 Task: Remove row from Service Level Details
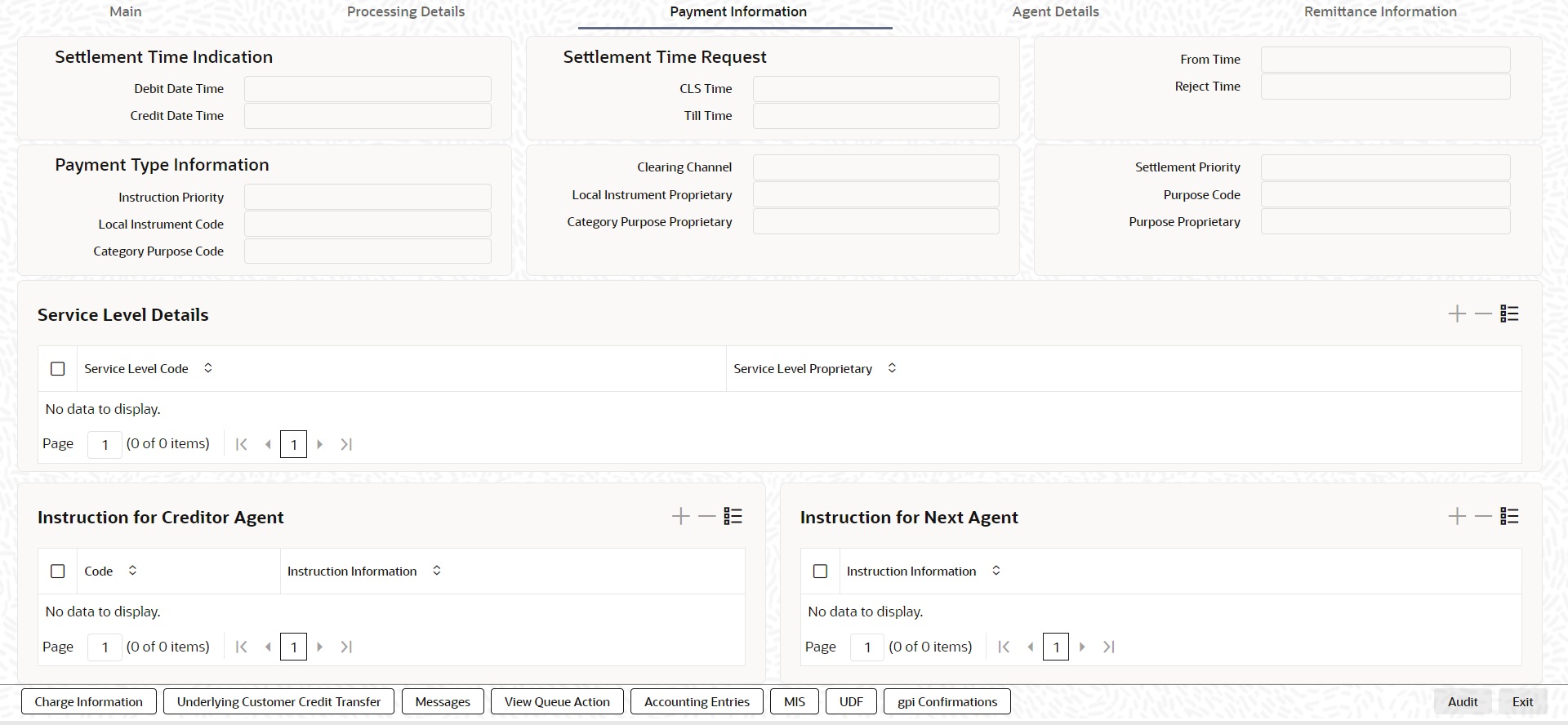[x=1483, y=314]
